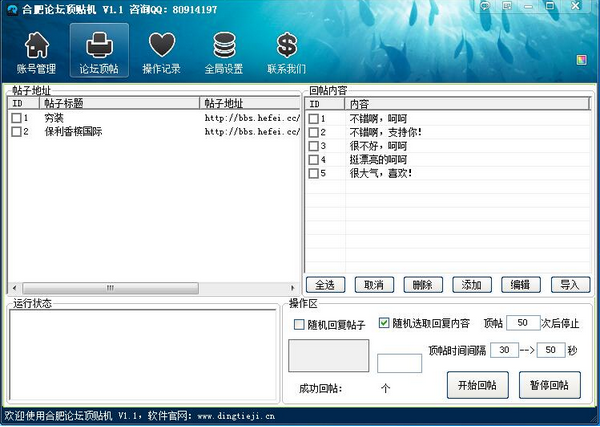
Task: Click 取消 button
Action: pos(374,285)
